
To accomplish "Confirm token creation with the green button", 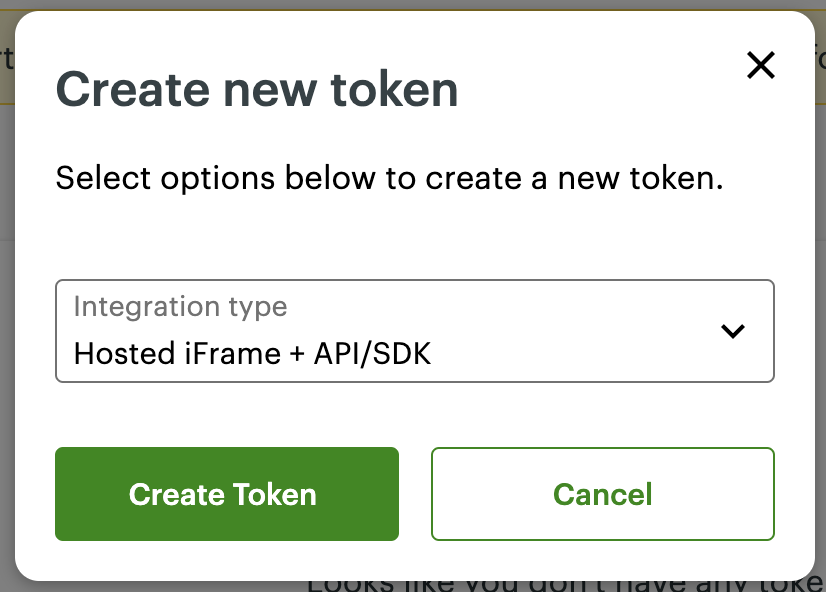I will pyautogui.click(x=226, y=494).
